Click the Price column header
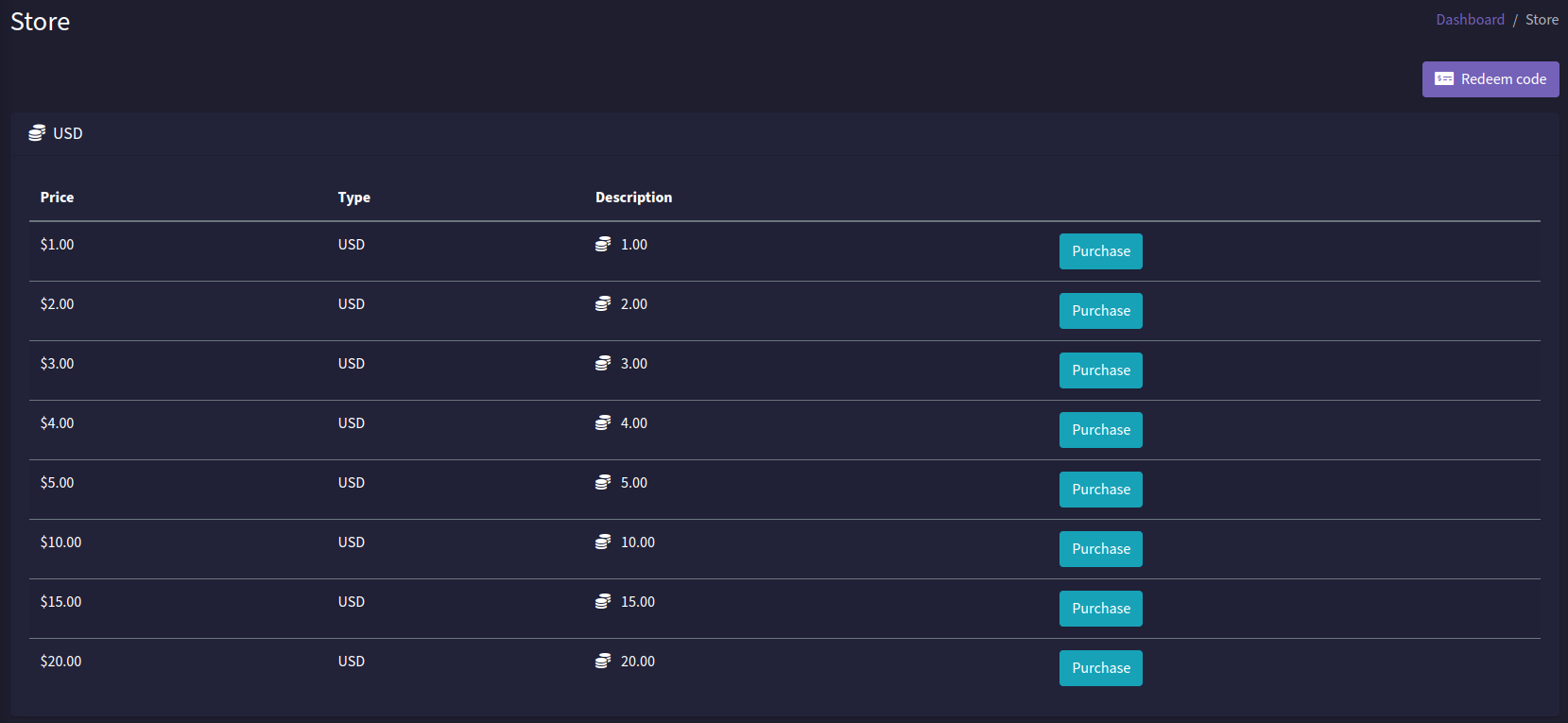The image size is (1568, 723). (x=57, y=198)
